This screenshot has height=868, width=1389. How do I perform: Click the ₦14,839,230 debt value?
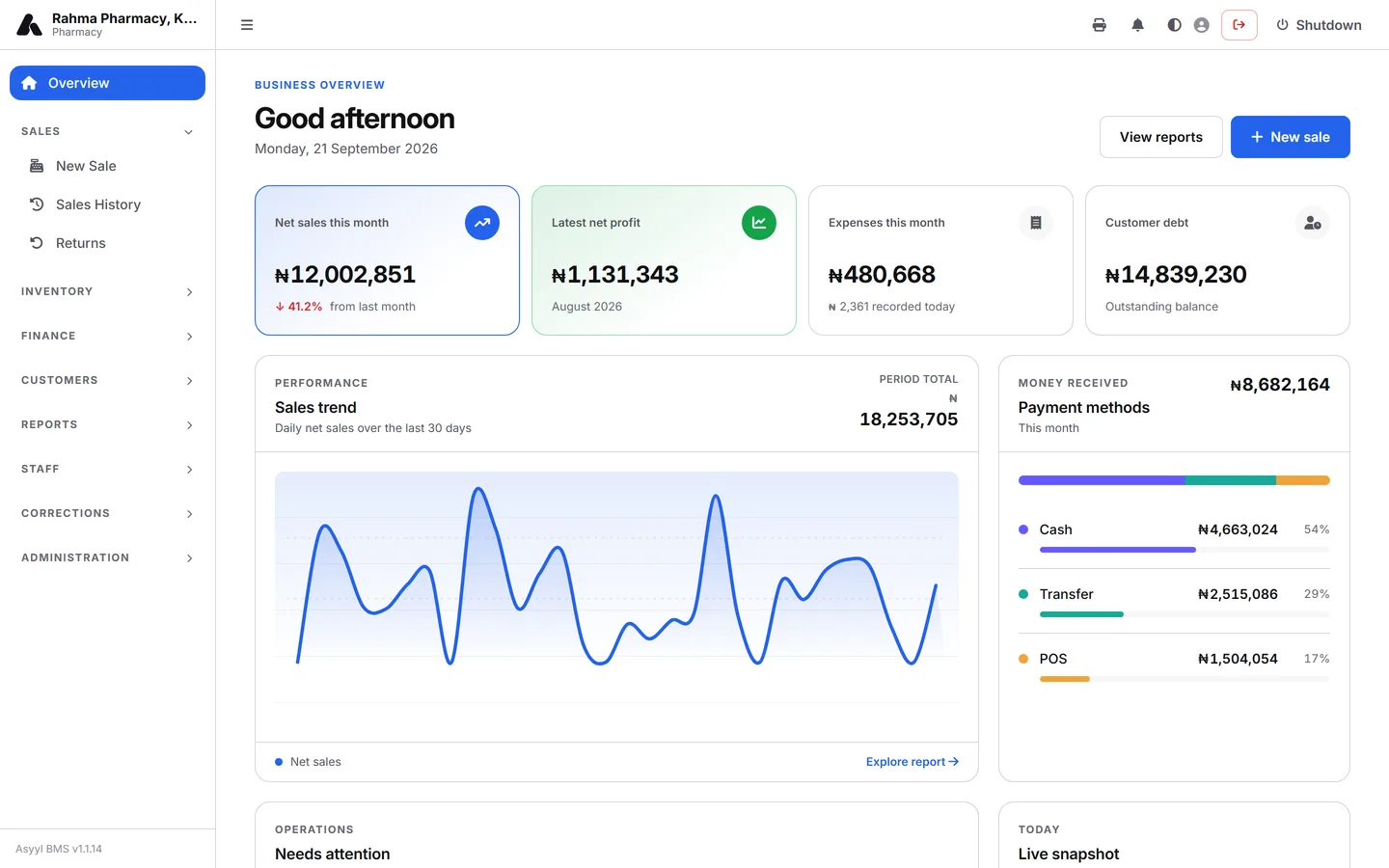pyautogui.click(x=1176, y=275)
